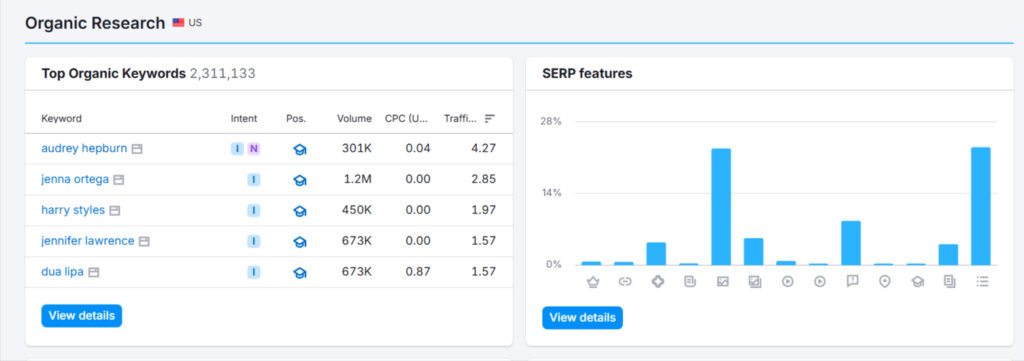Click the play icon beside the speech-bubble icon
This screenshot has height=361, width=1024.
coord(820,282)
